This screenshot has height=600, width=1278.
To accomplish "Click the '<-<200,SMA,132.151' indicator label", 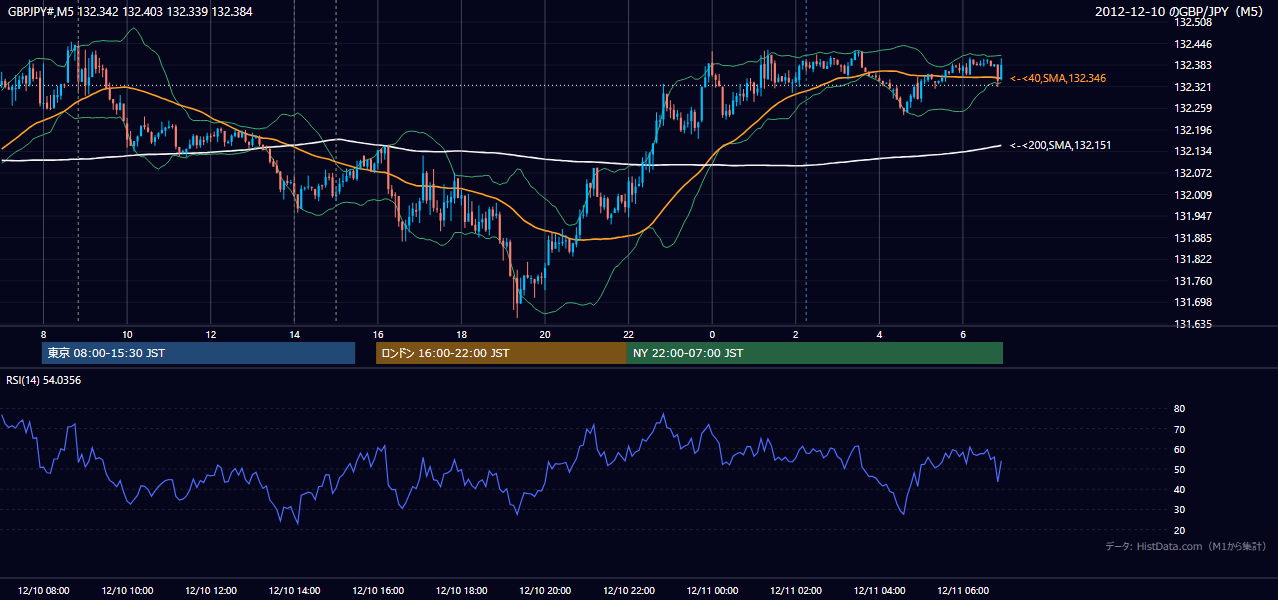I will (x=1061, y=146).
